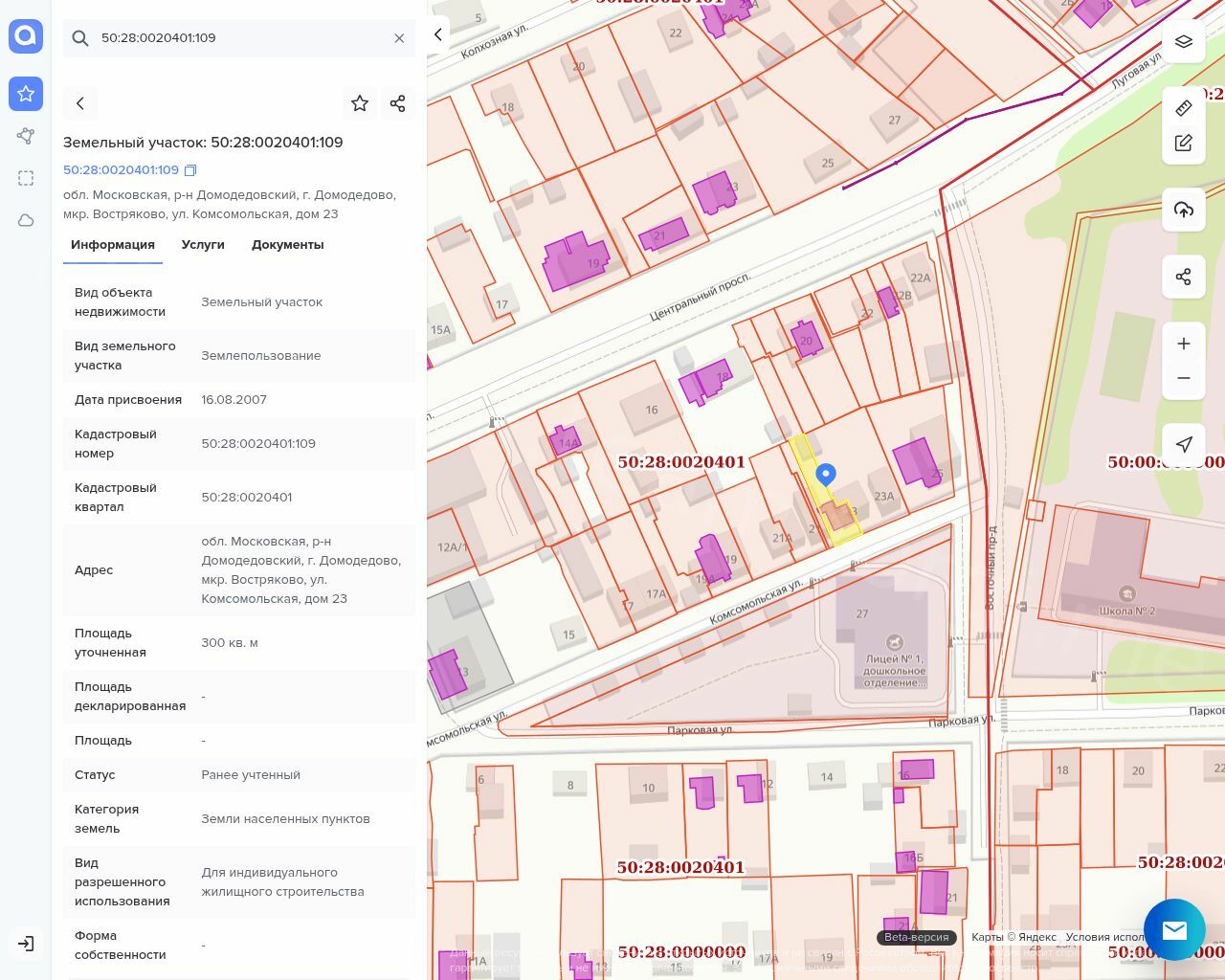Click the login arrow icon at bottom-left
The image size is (1225, 980).
point(26,944)
